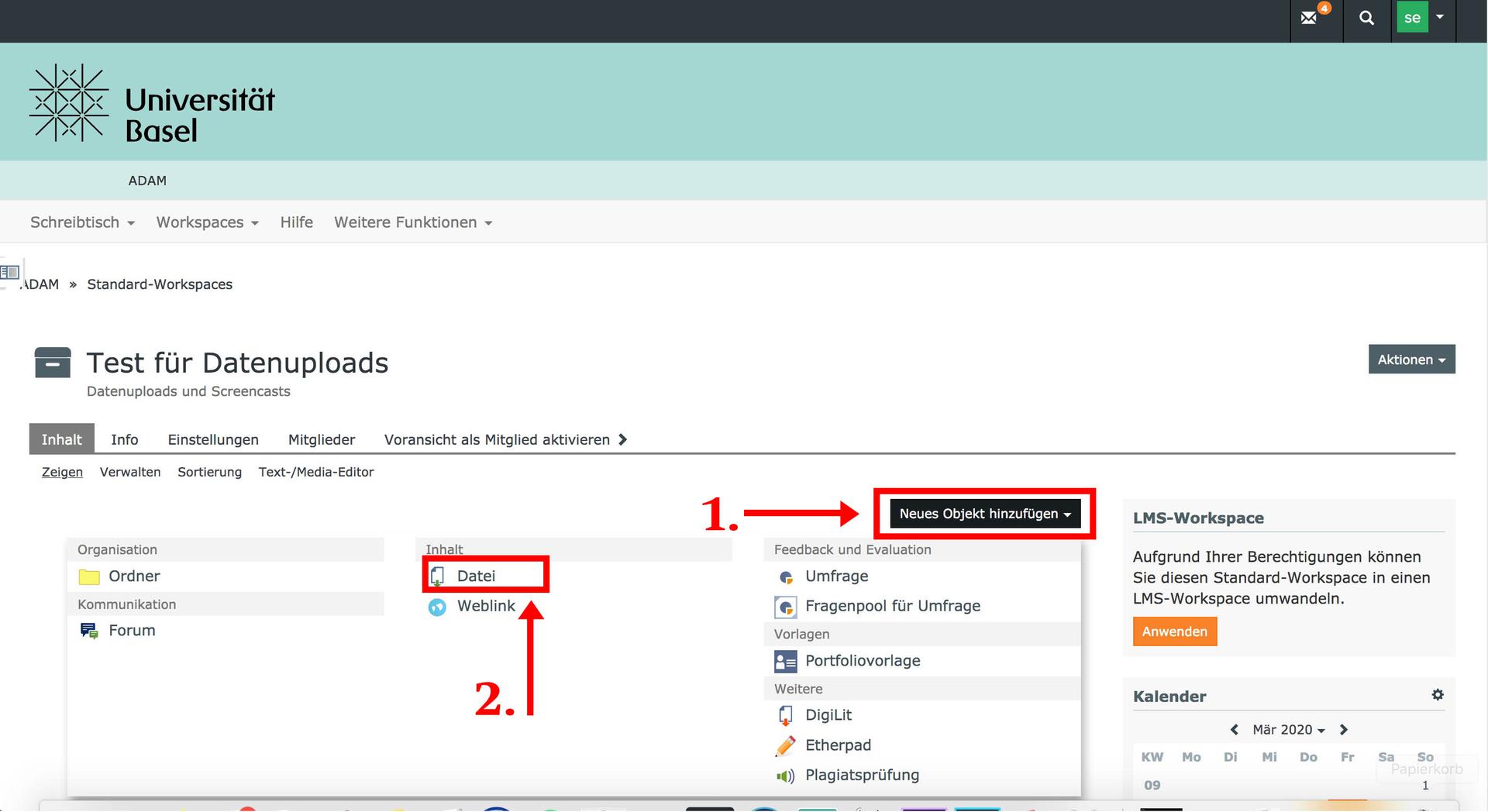Go to next month in calendar

pos(1344,730)
